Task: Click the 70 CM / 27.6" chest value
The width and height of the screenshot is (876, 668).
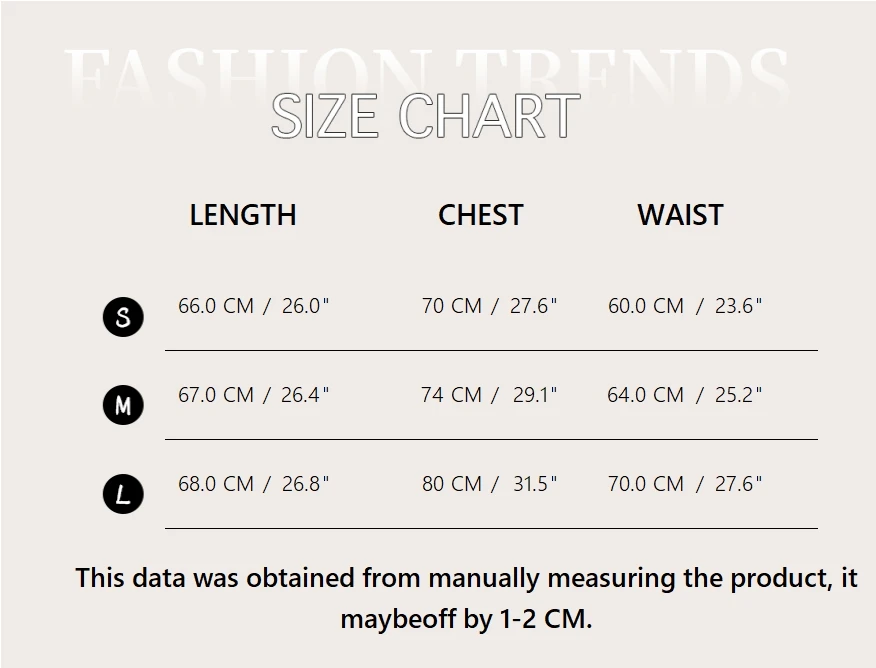Action: tap(489, 306)
